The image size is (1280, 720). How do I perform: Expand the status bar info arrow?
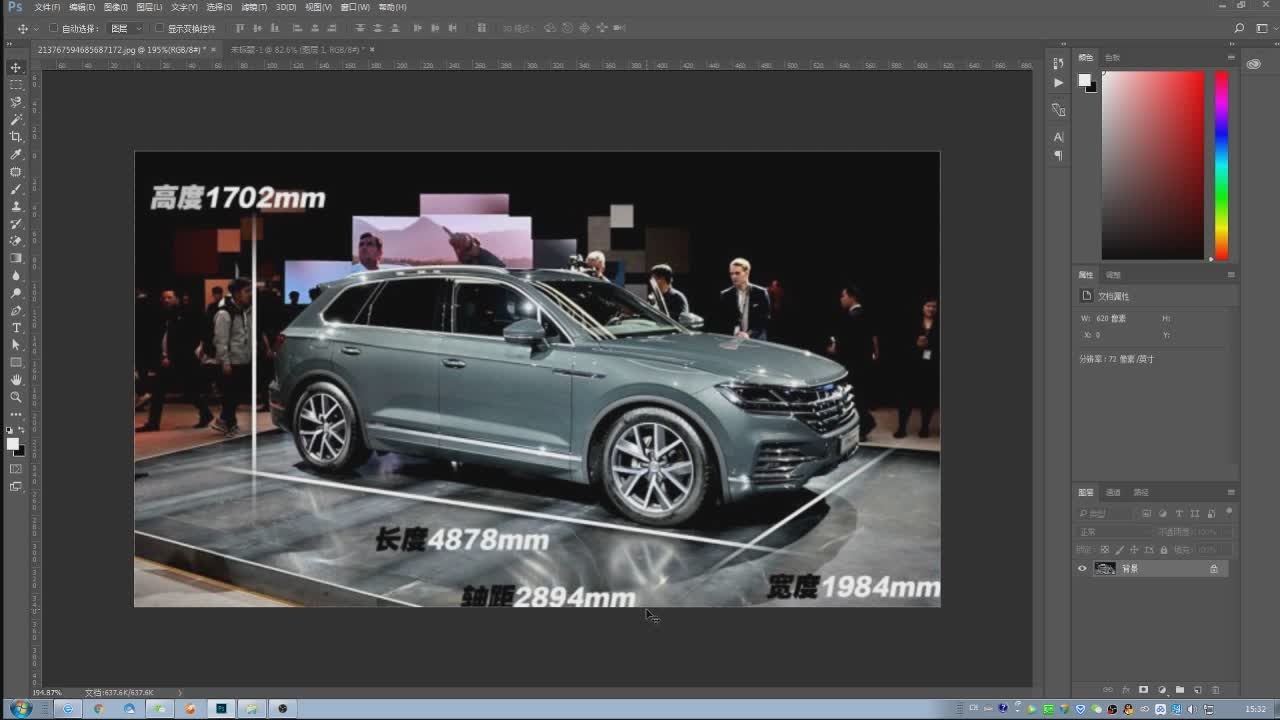point(180,692)
